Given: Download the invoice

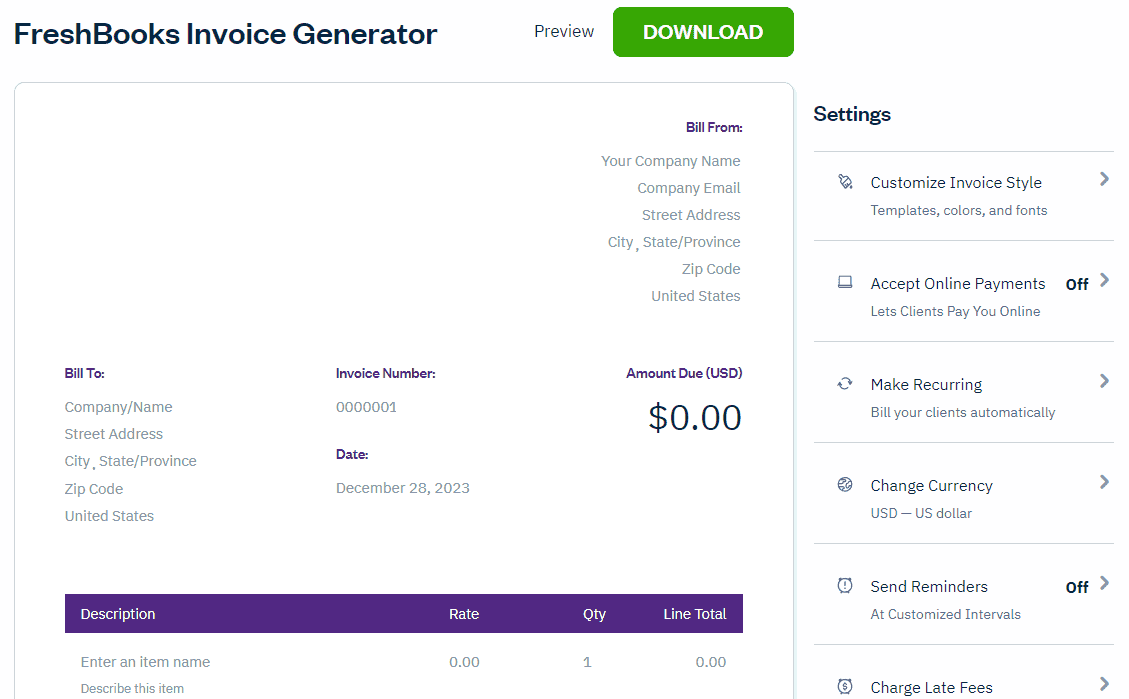Looking at the screenshot, I should 703,32.
